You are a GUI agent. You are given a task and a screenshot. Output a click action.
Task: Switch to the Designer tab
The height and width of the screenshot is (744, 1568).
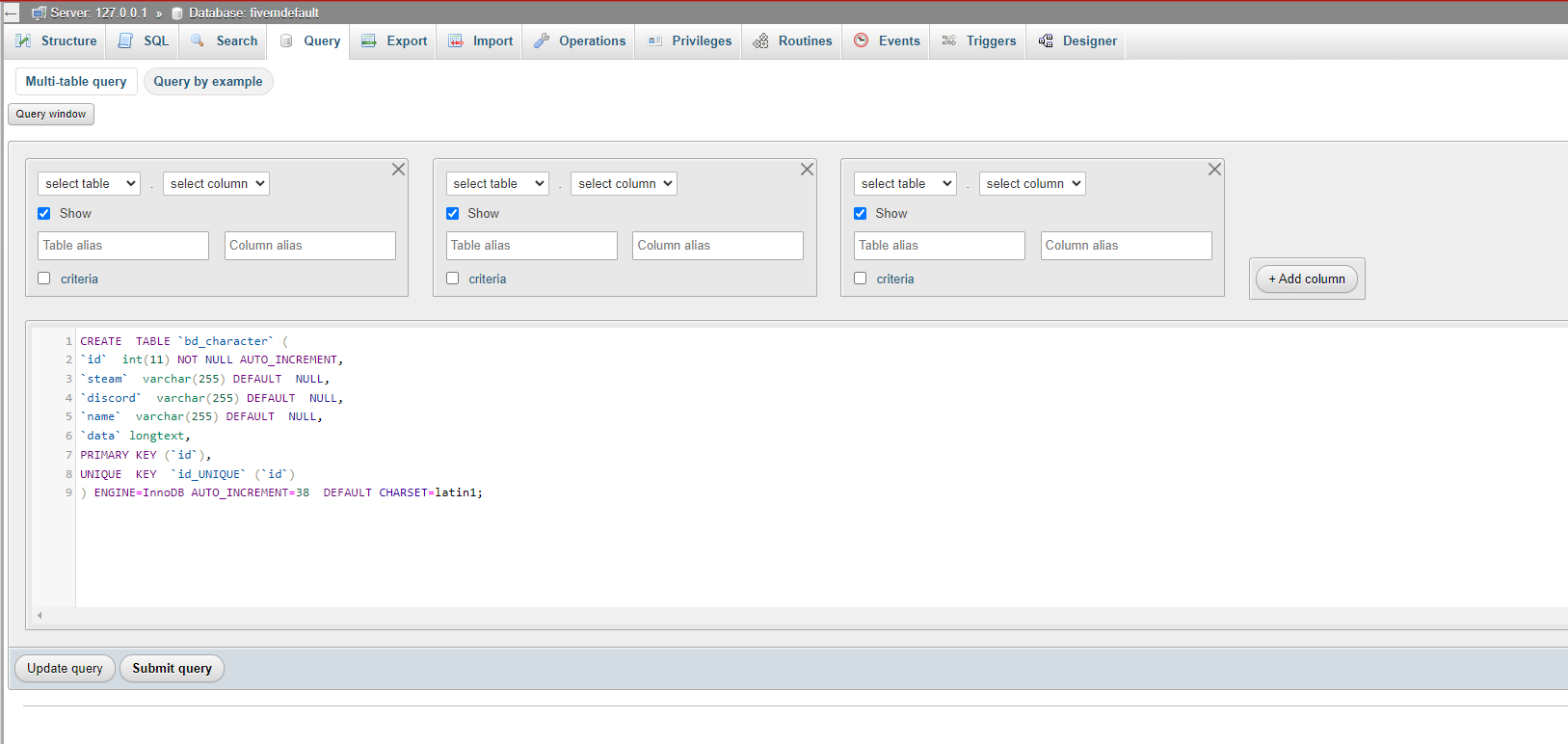coord(1077,40)
